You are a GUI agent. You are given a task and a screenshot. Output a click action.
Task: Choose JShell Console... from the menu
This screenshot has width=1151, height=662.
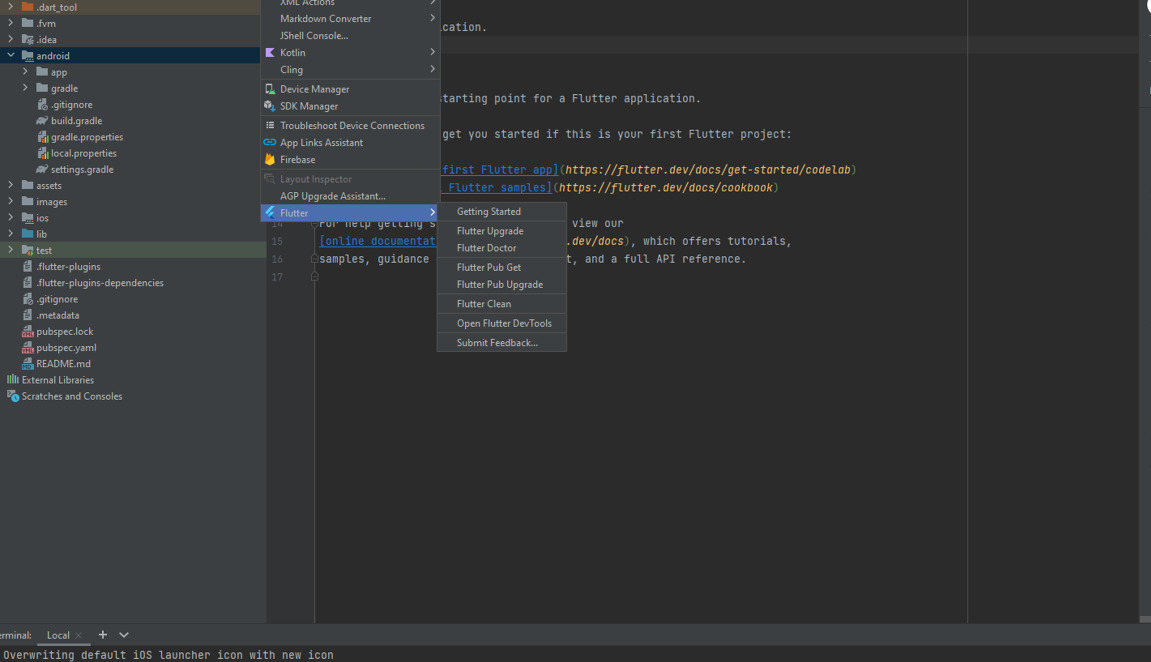click(350, 35)
